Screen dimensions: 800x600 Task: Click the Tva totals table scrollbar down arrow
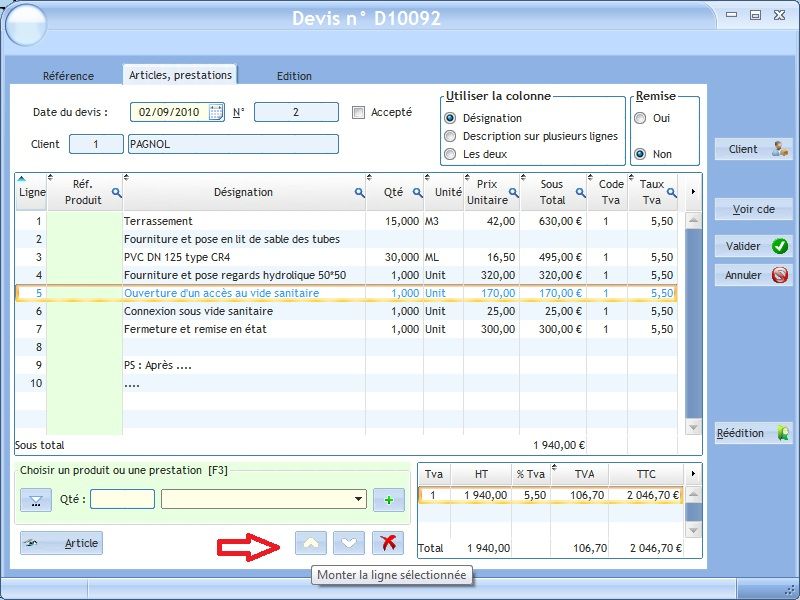tap(693, 531)
